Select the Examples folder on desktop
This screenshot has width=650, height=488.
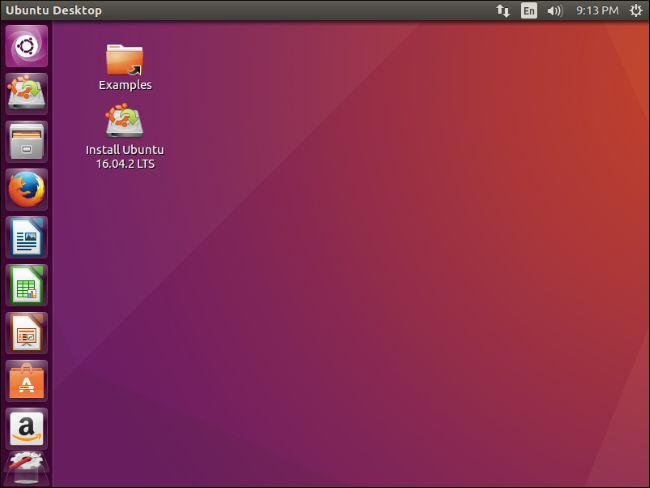pos(125,67)
